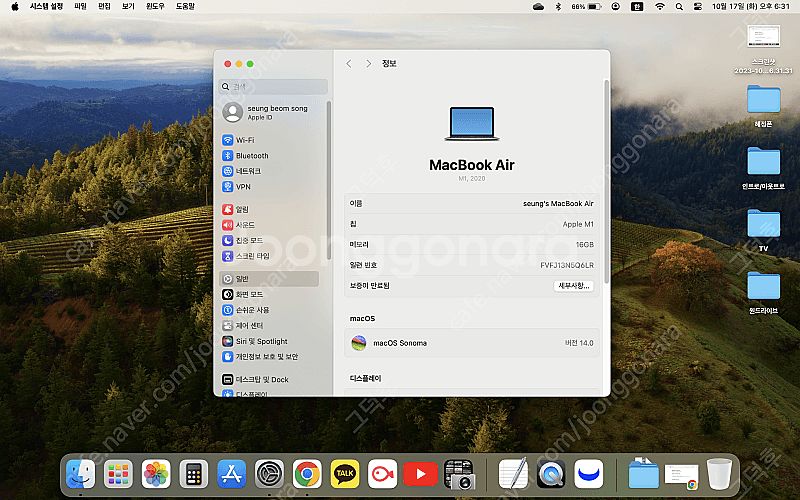Open the 보기 menu
The image size is (800, 500).
128,7
